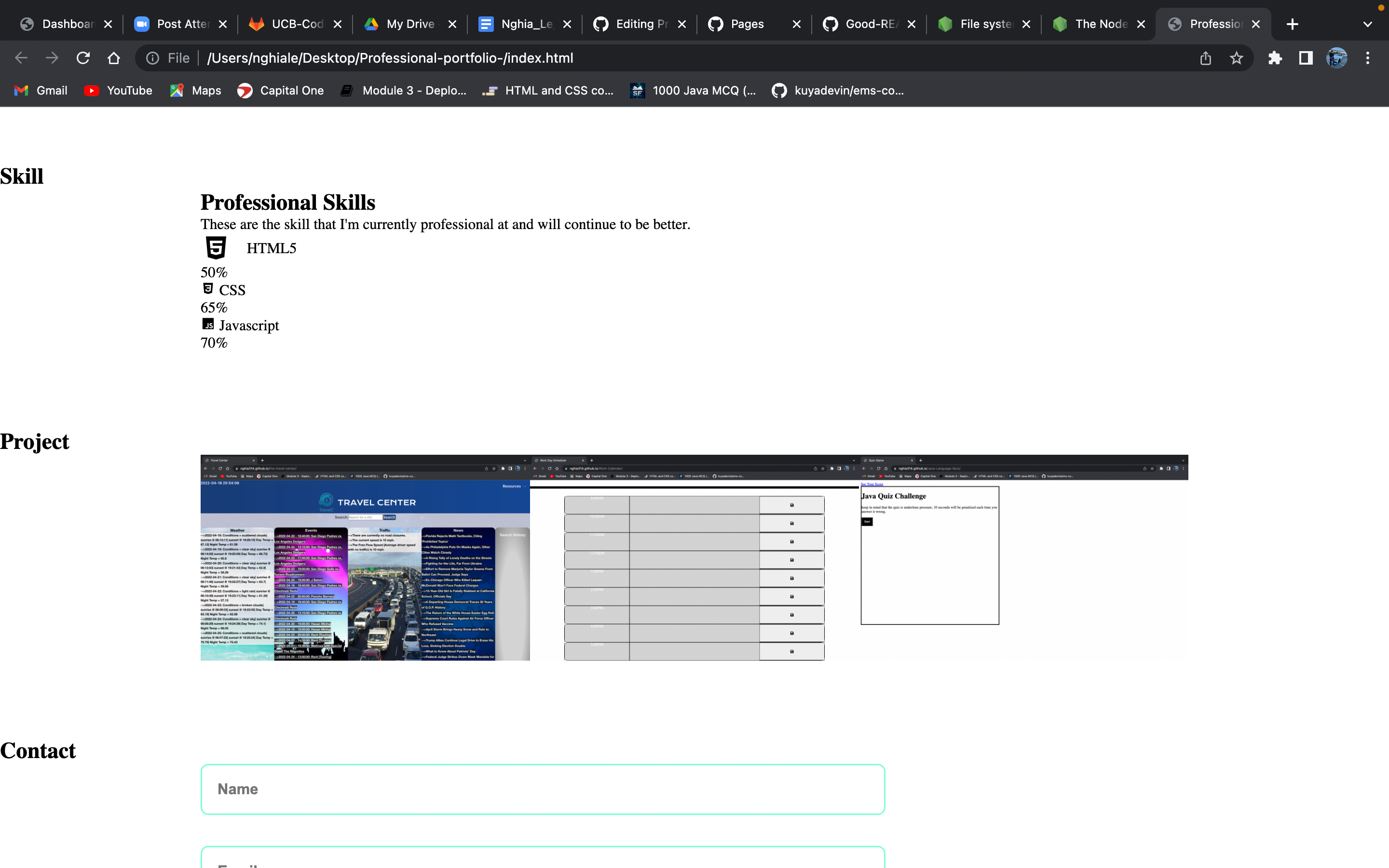Expand the tab search chevron
This screenshot has height=868, width=1389.
tap(1368, 24)
